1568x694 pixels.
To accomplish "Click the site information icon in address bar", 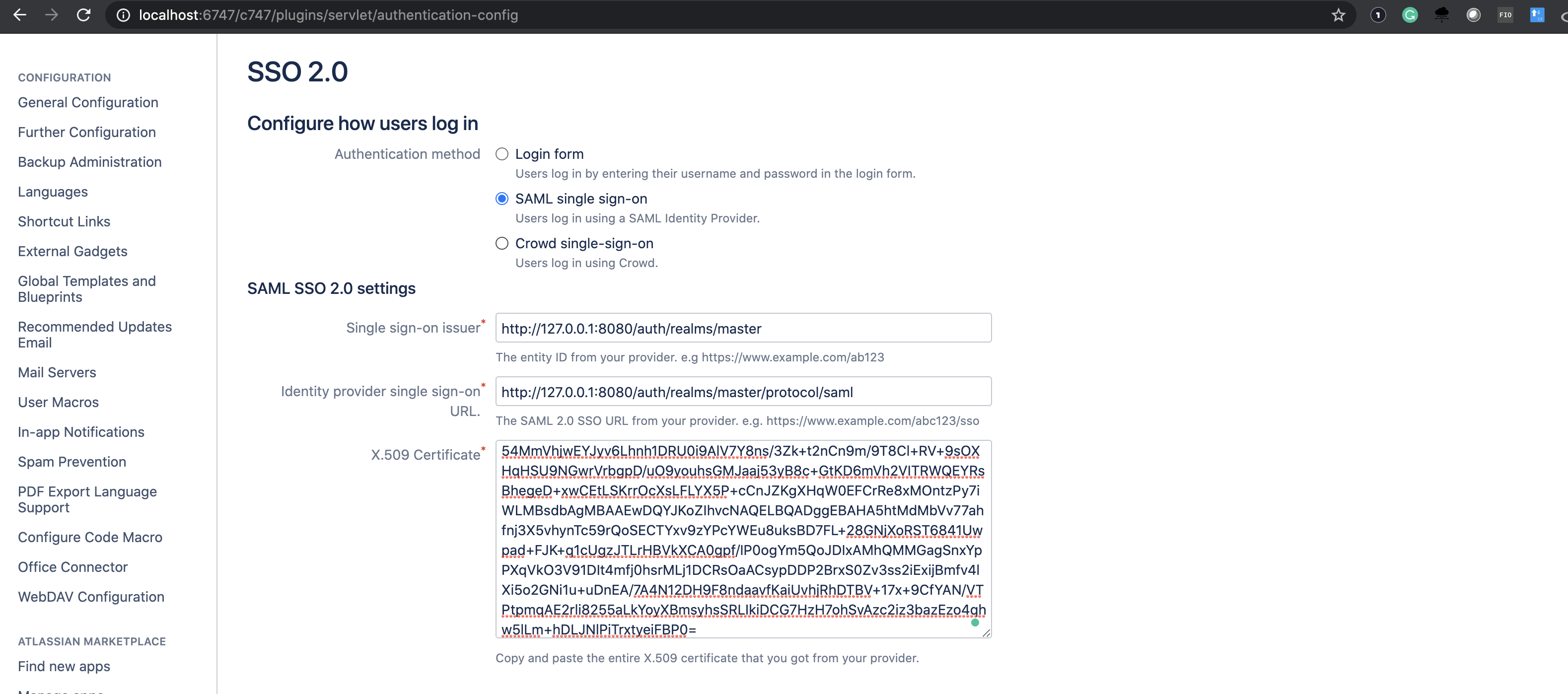I will tap(123, 14).
